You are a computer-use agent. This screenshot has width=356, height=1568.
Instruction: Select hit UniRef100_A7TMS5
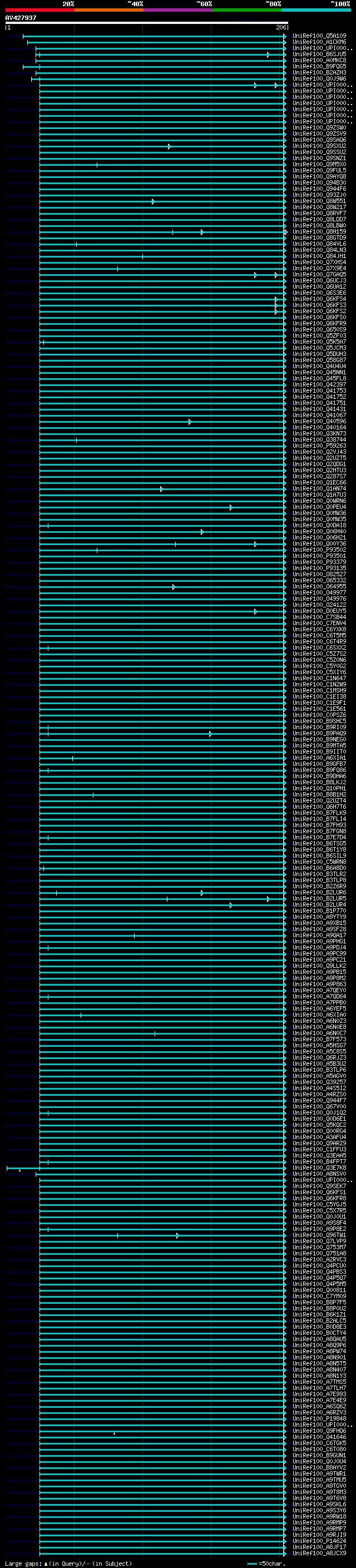[319, 1382]
